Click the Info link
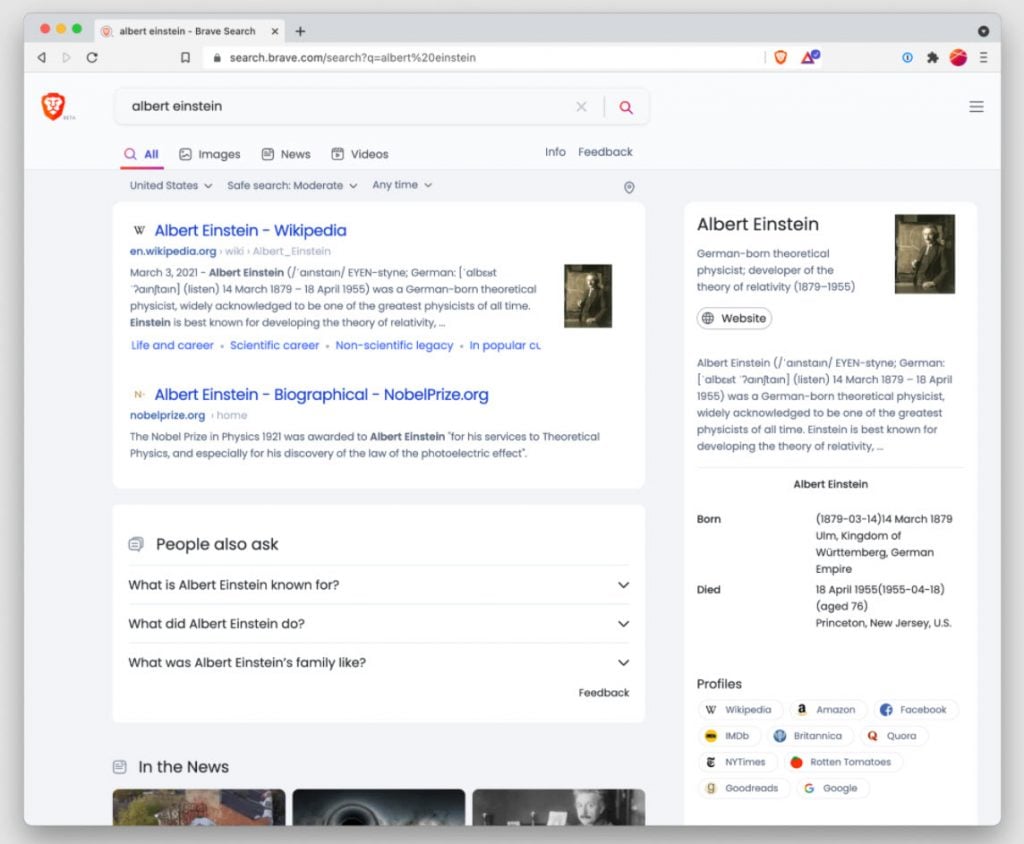1024x844 pixels. [555, 152]
